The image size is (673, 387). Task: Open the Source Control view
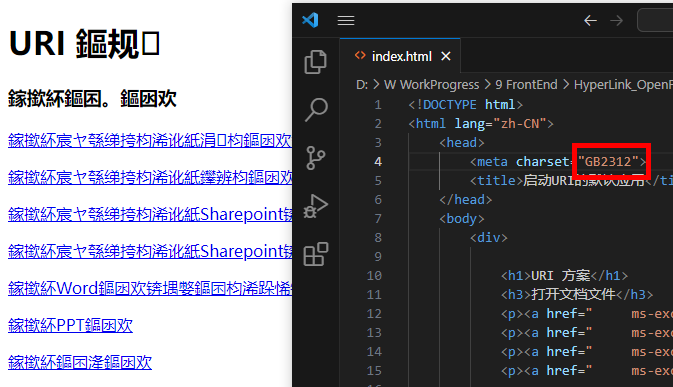pos(316,158)
